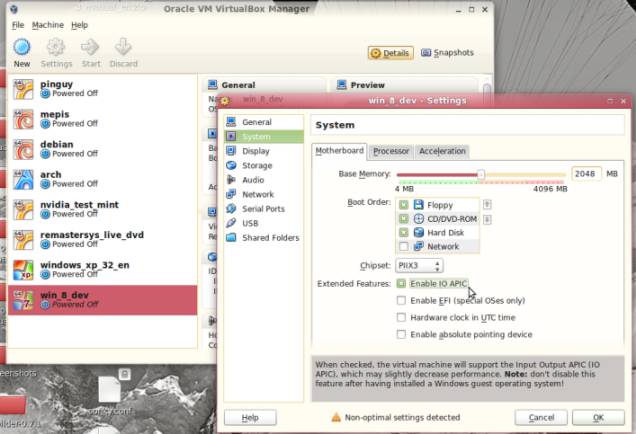
Task: Select the nvidia_test_mint VM icon
Action: pos(23,210)
